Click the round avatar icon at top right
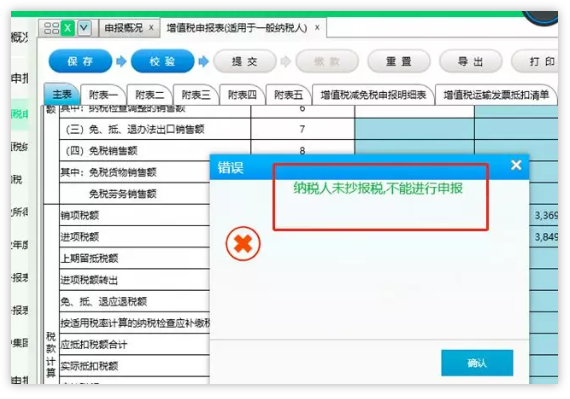 tap(541, 18)
